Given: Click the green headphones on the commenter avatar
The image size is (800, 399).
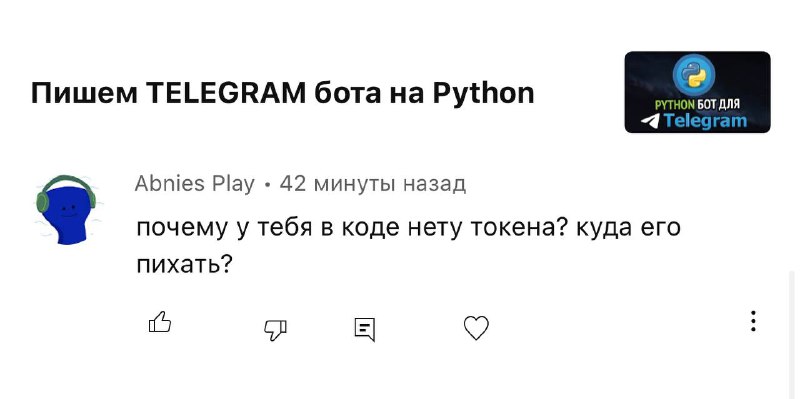Looking at the screenshot, I should click(x=66, y=191).
